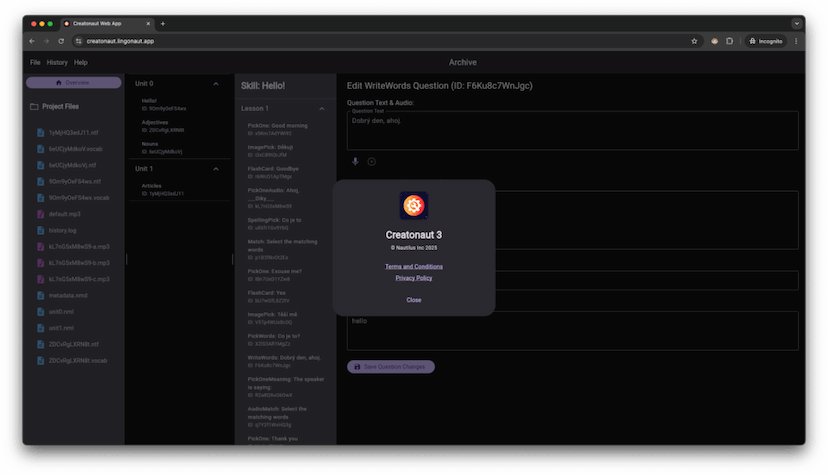The height and width of the screenshot is (475, 828).
Task: Open the History menu
Action: click(57, 62)
